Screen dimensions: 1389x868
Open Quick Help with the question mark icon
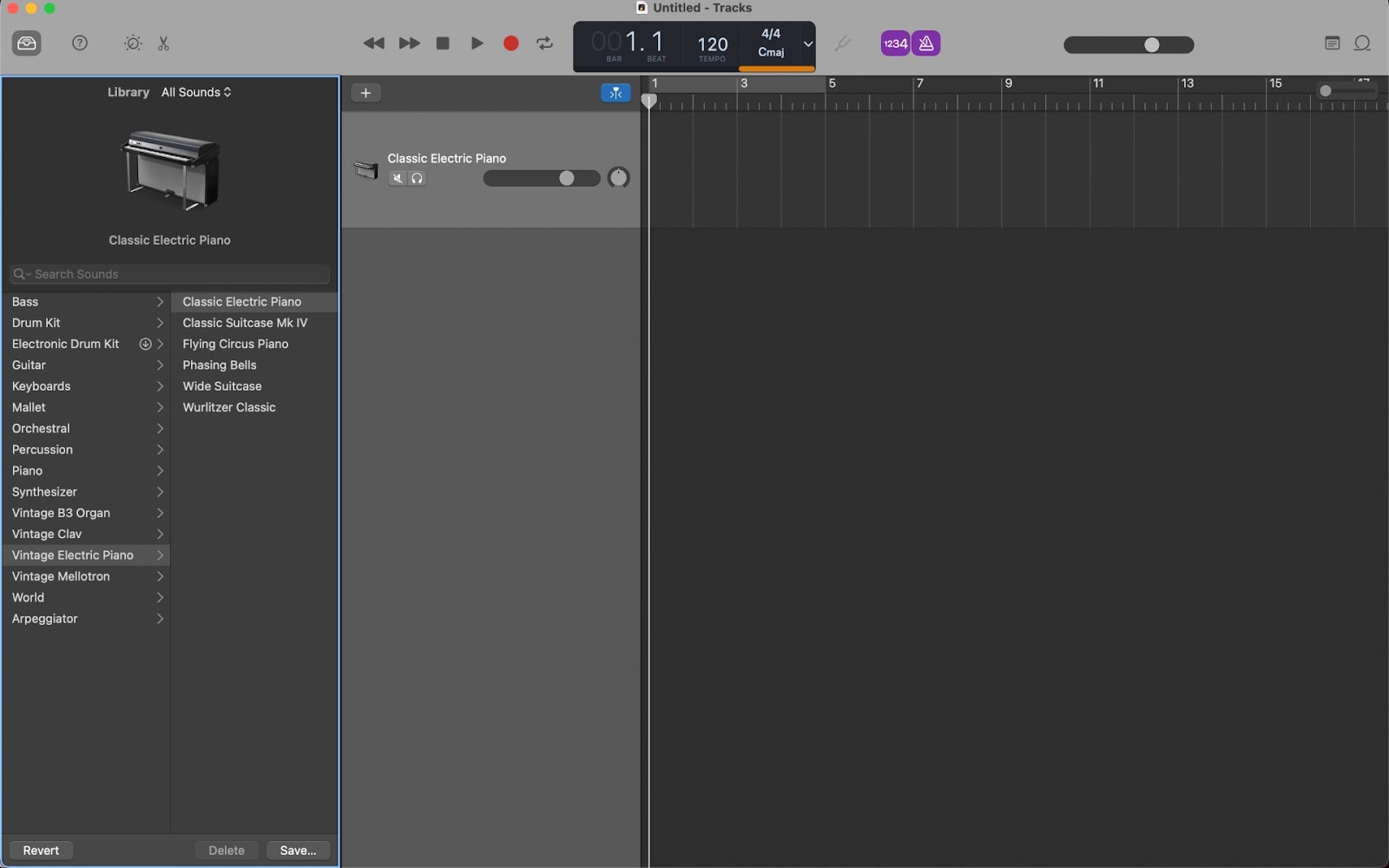80,43
